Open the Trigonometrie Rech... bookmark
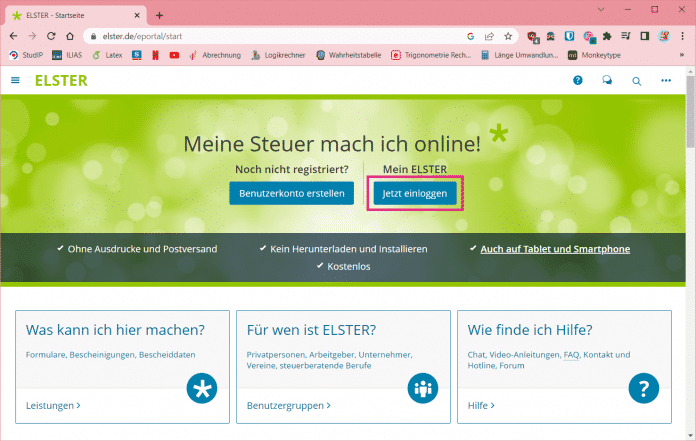696x441 pixels. click(x=431, y=55)
